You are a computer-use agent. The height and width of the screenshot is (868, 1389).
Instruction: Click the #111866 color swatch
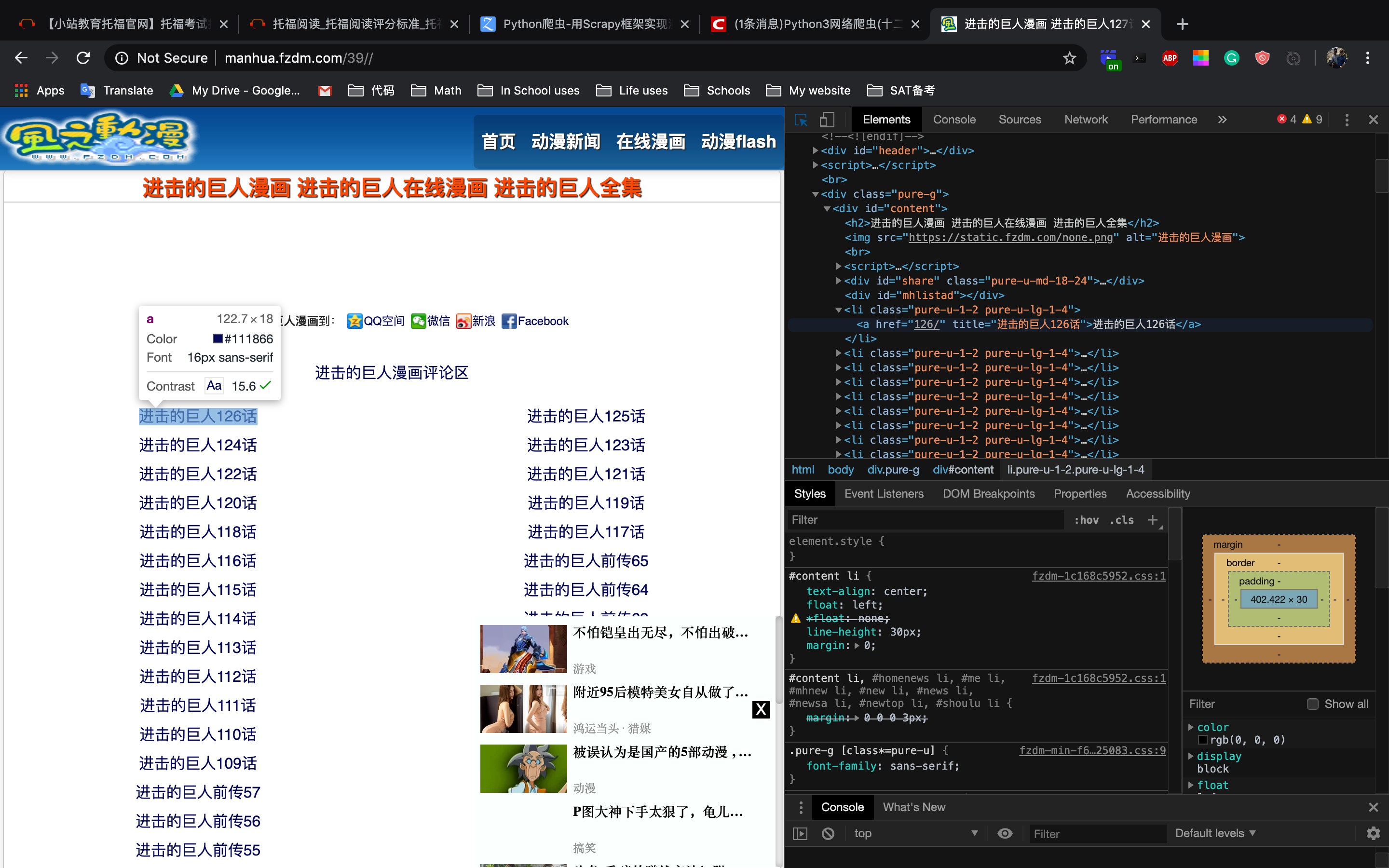click(x=218, y=339)
